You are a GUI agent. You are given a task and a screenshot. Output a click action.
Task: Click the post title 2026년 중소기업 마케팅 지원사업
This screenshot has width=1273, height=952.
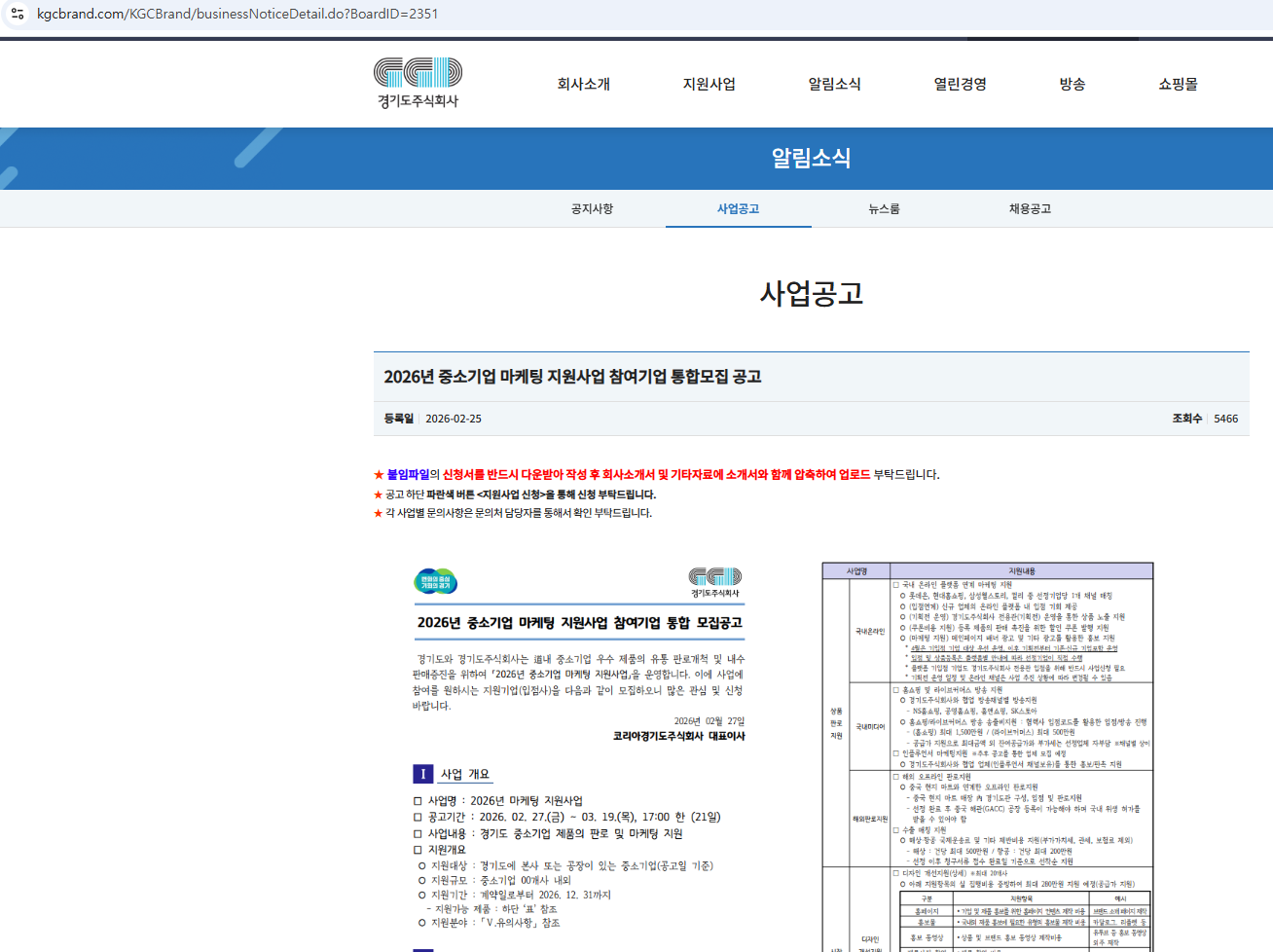(572, 377)
